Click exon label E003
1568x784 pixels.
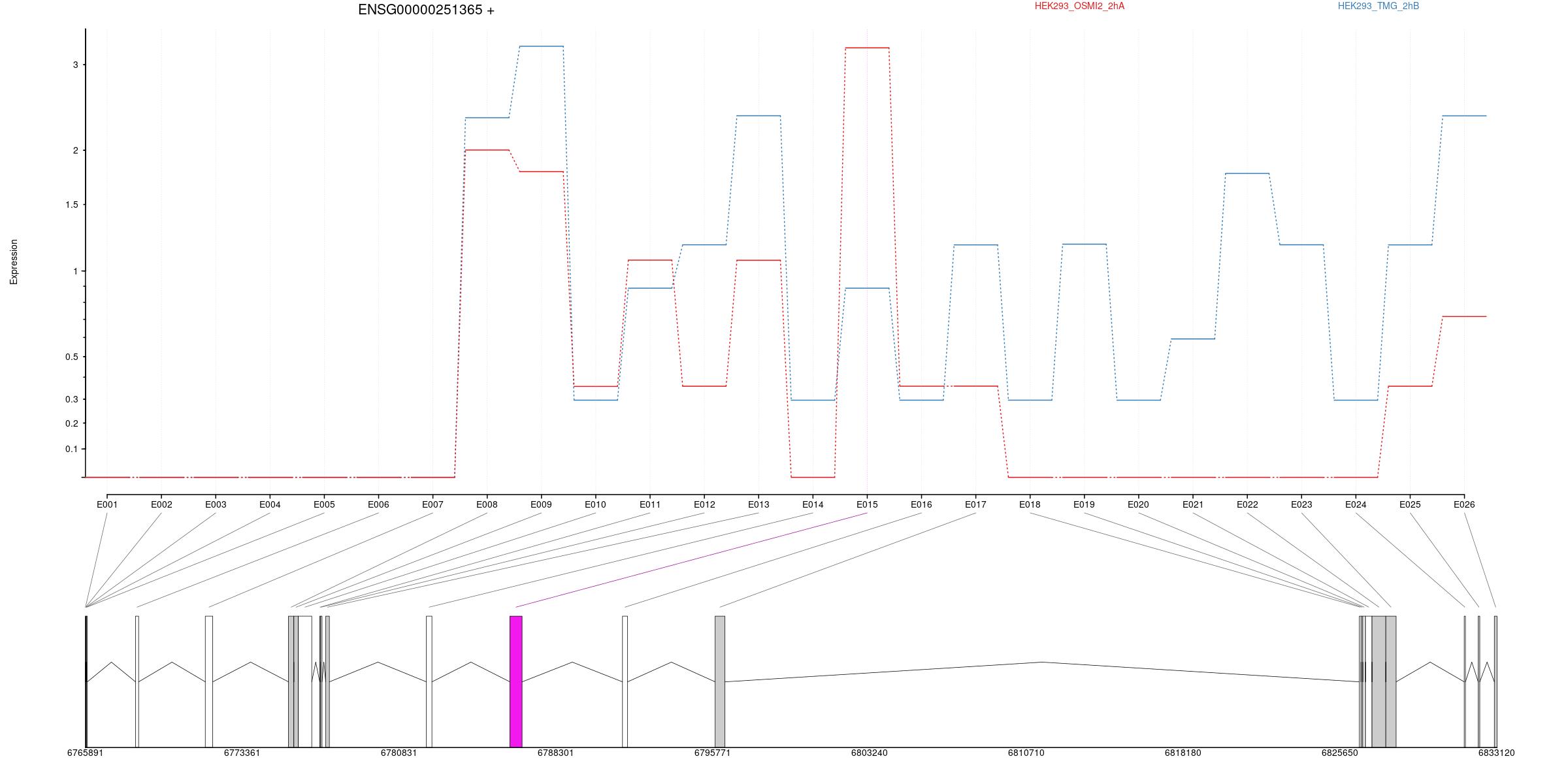coord(216,504)
